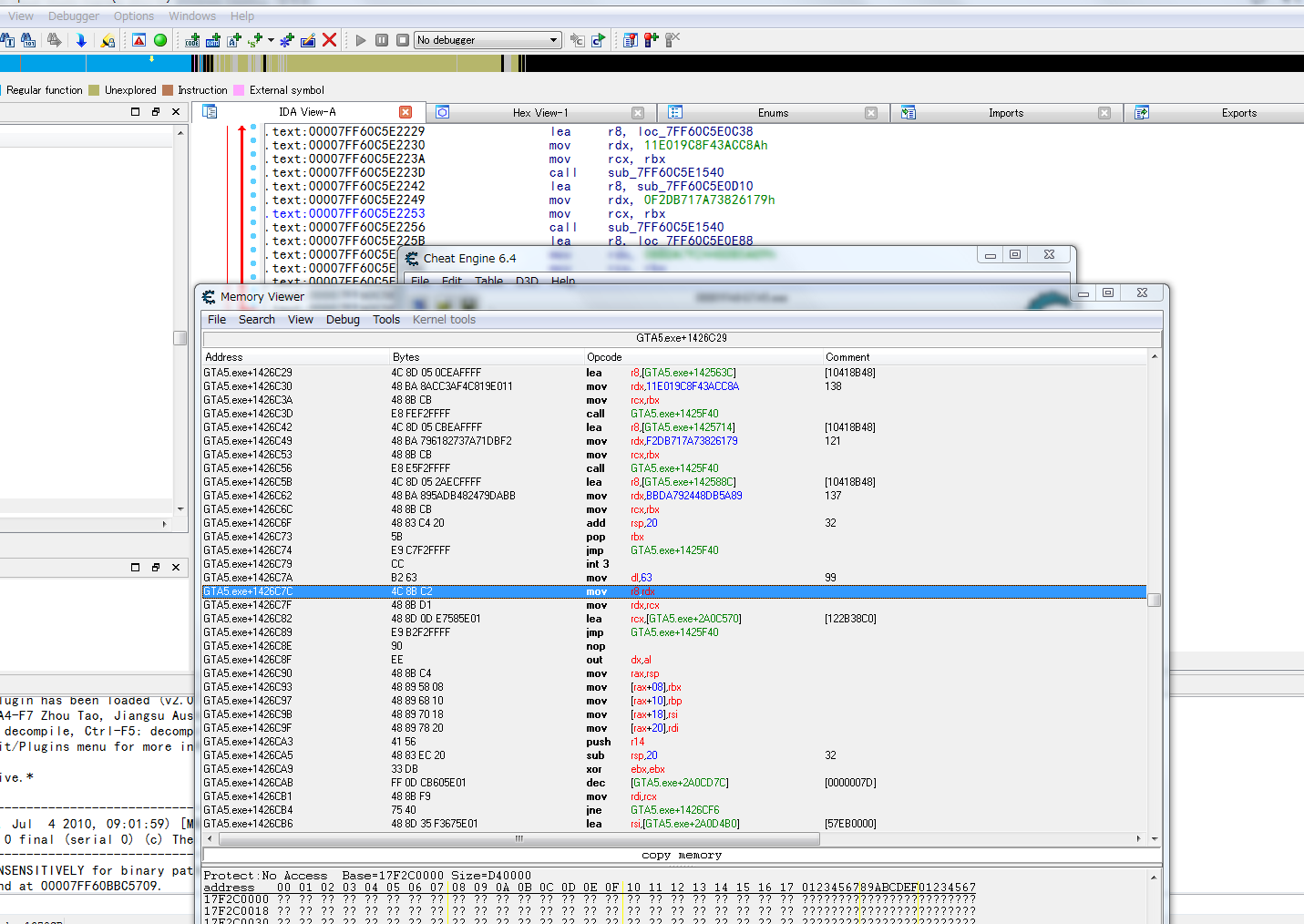Open Memory Viewer Tools menu
The width and height of the screenshot is (1304, 924).
click(x=386, y=320)
